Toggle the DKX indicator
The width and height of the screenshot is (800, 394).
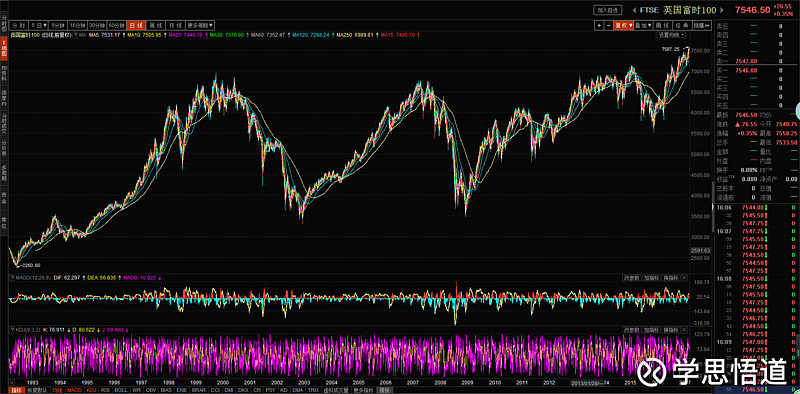pyautogui.click(x=243, y=390)
